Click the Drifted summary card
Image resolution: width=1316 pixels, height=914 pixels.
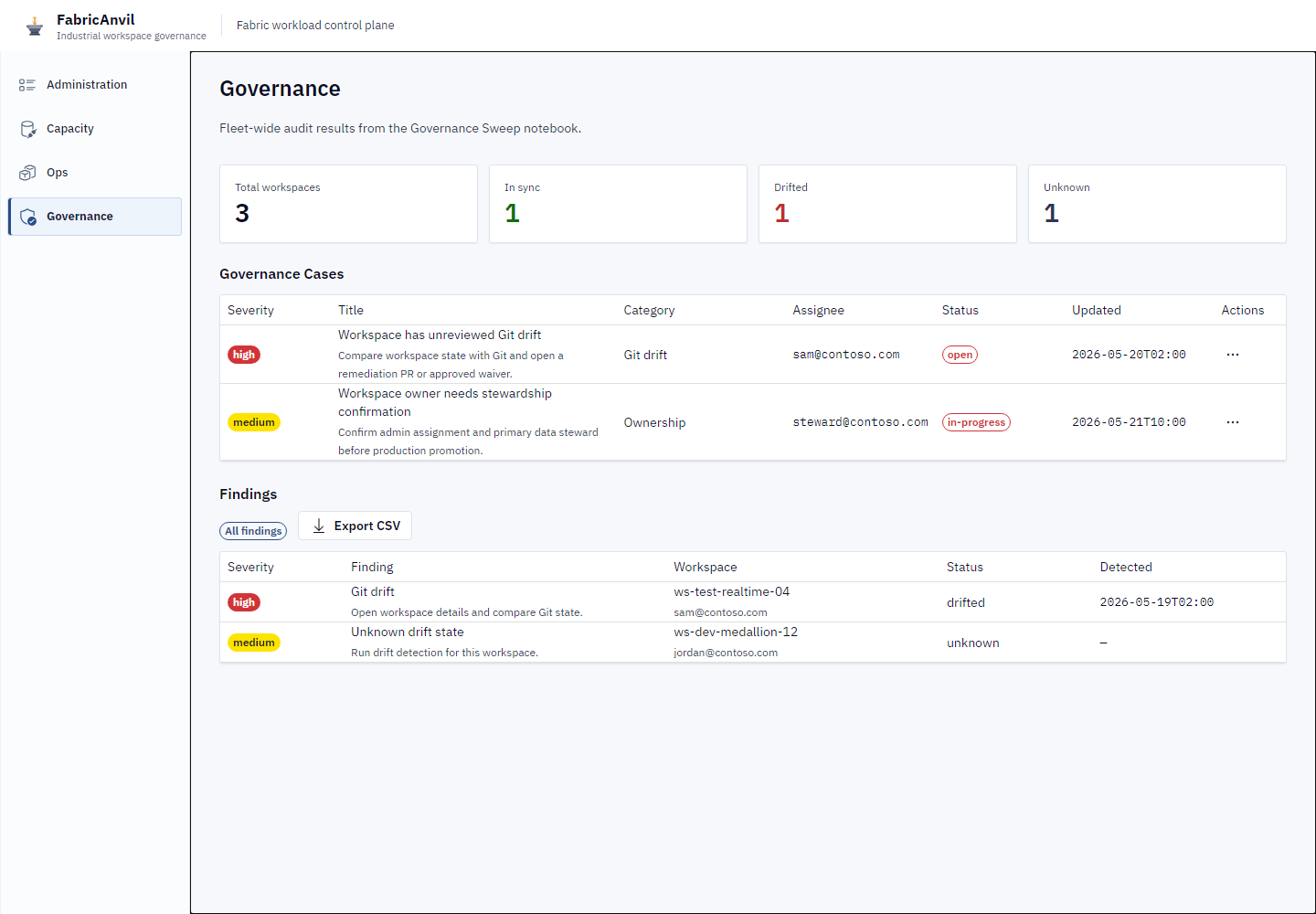[x=887, y=204]
